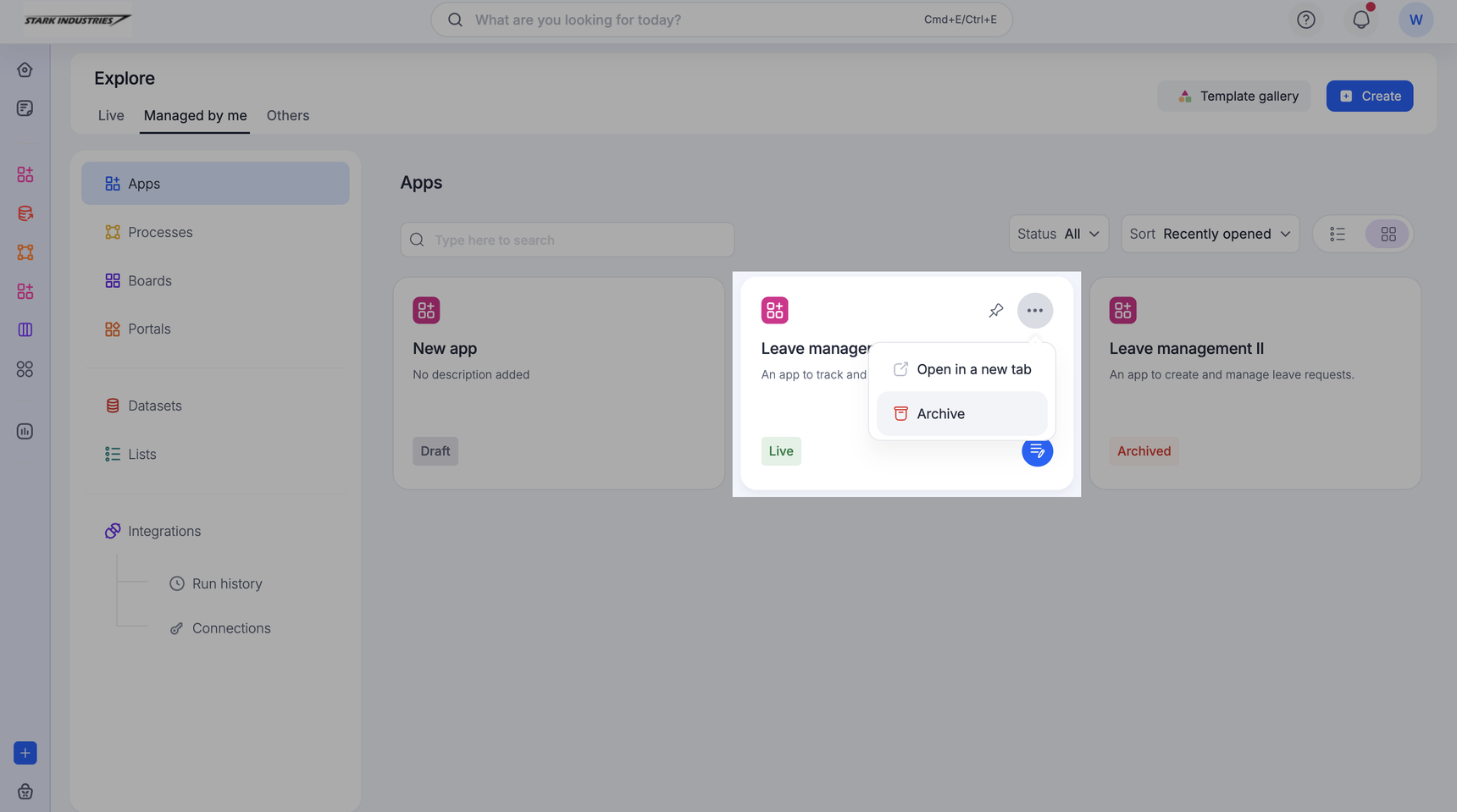Open Processes in the sidebar

point(160,232)
